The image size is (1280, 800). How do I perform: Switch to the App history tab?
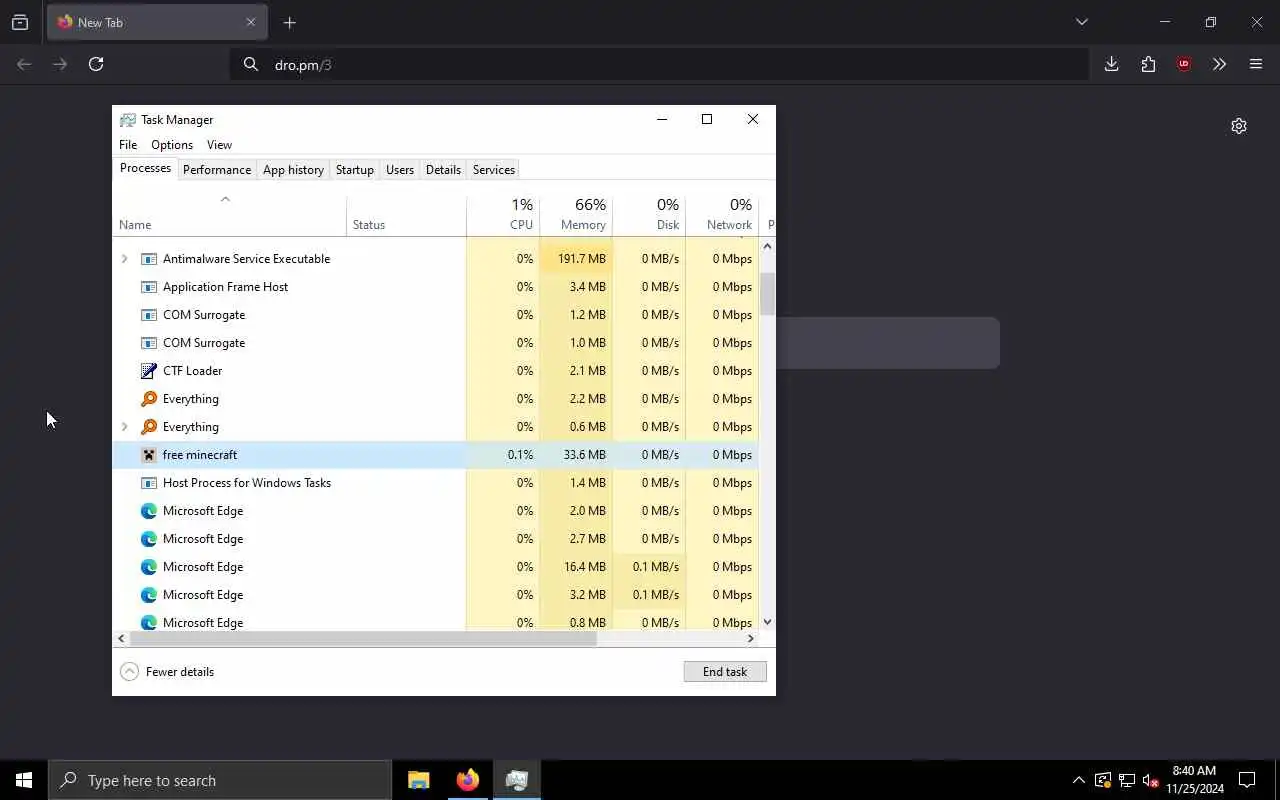tap(293, 170)
